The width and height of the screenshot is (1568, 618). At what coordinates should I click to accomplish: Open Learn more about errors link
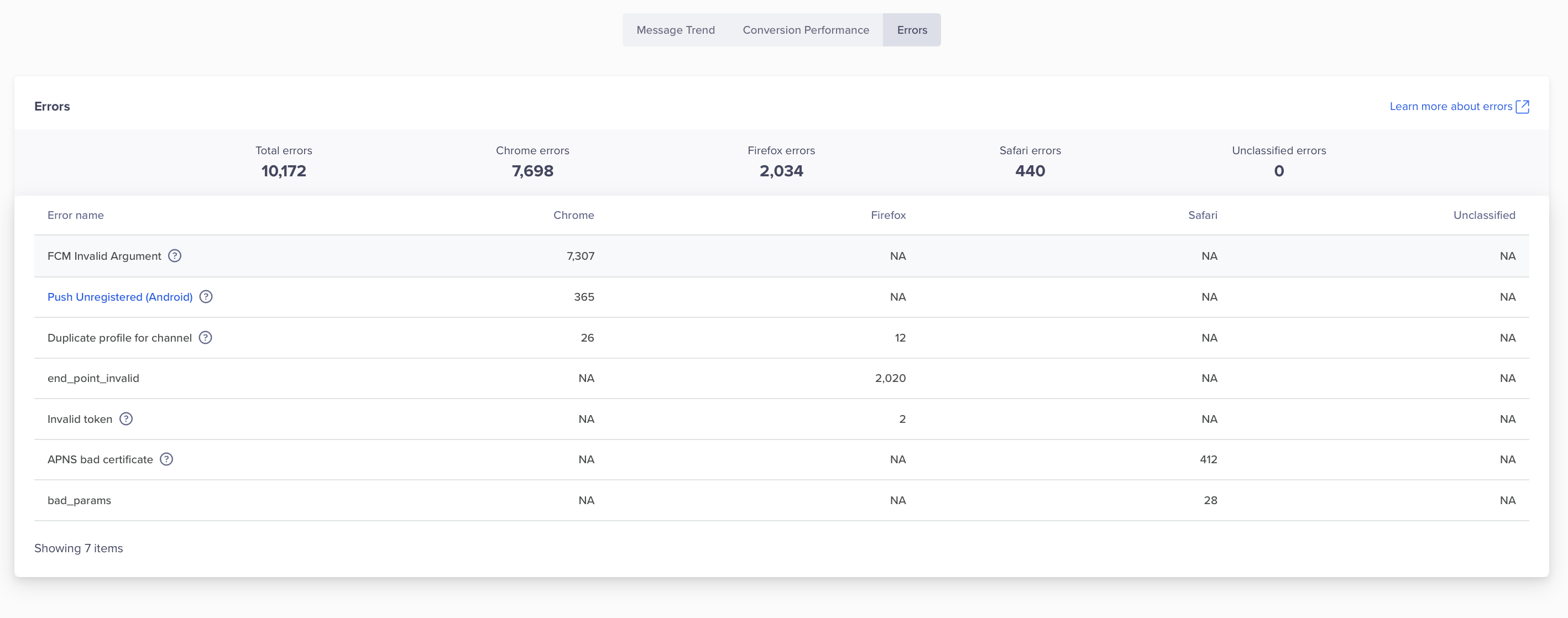[x=1451, y=107]
